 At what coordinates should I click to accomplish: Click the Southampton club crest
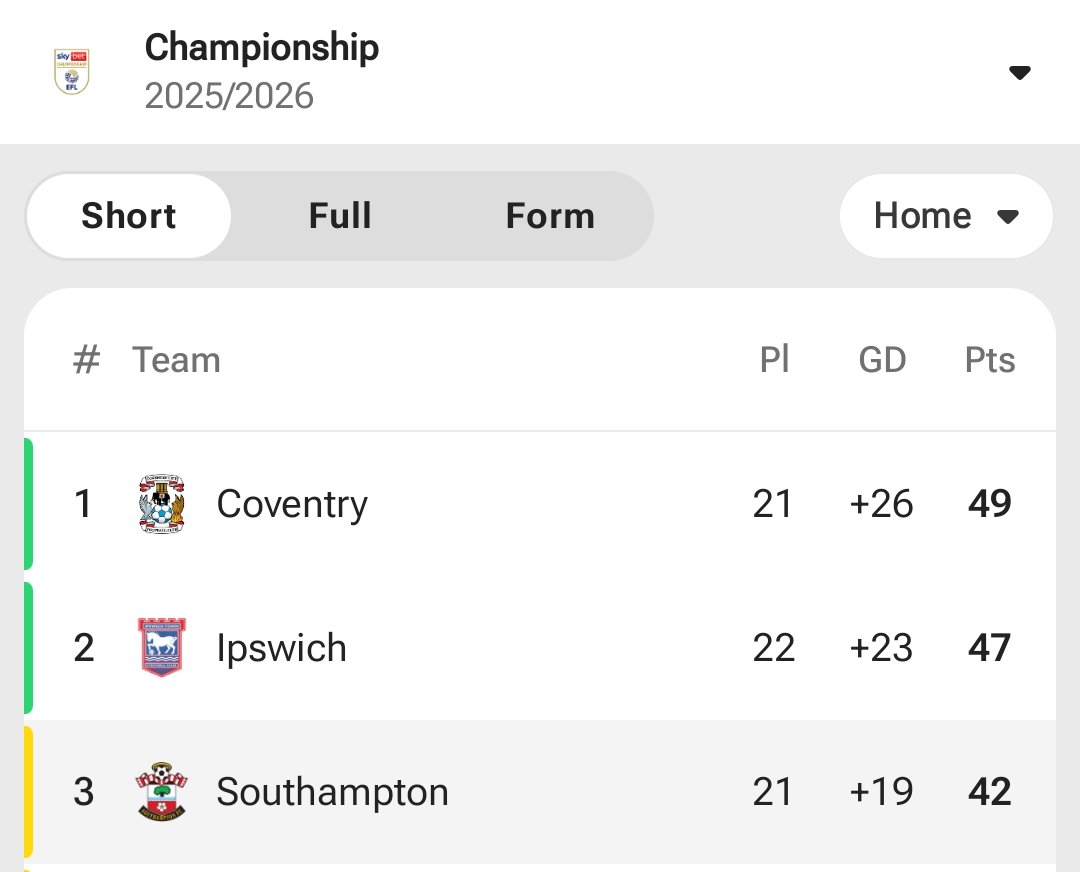161,792
